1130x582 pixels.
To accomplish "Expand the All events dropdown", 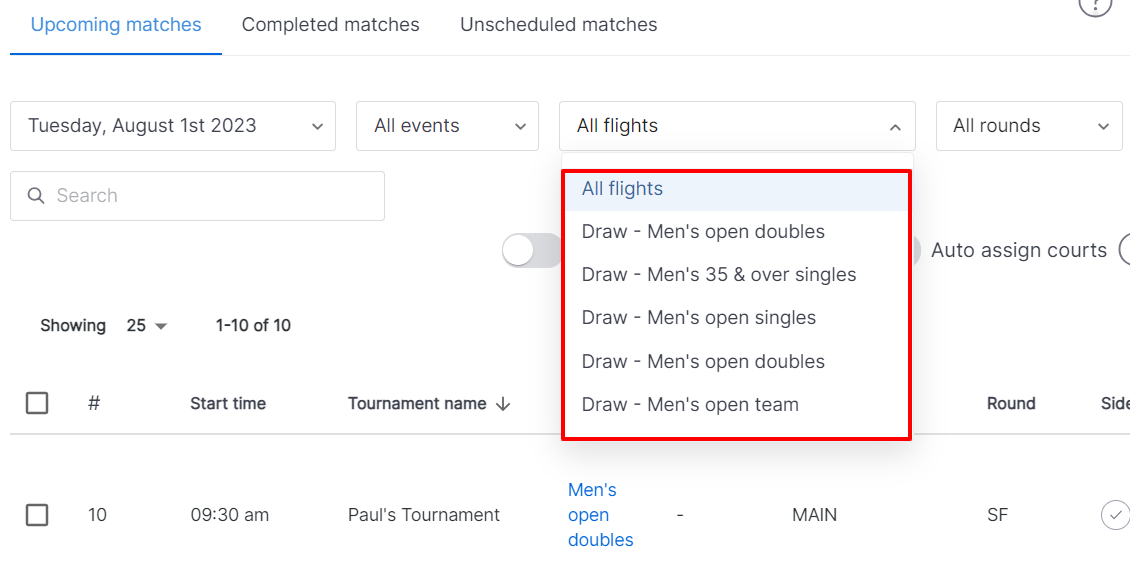I will click(448, 126).
